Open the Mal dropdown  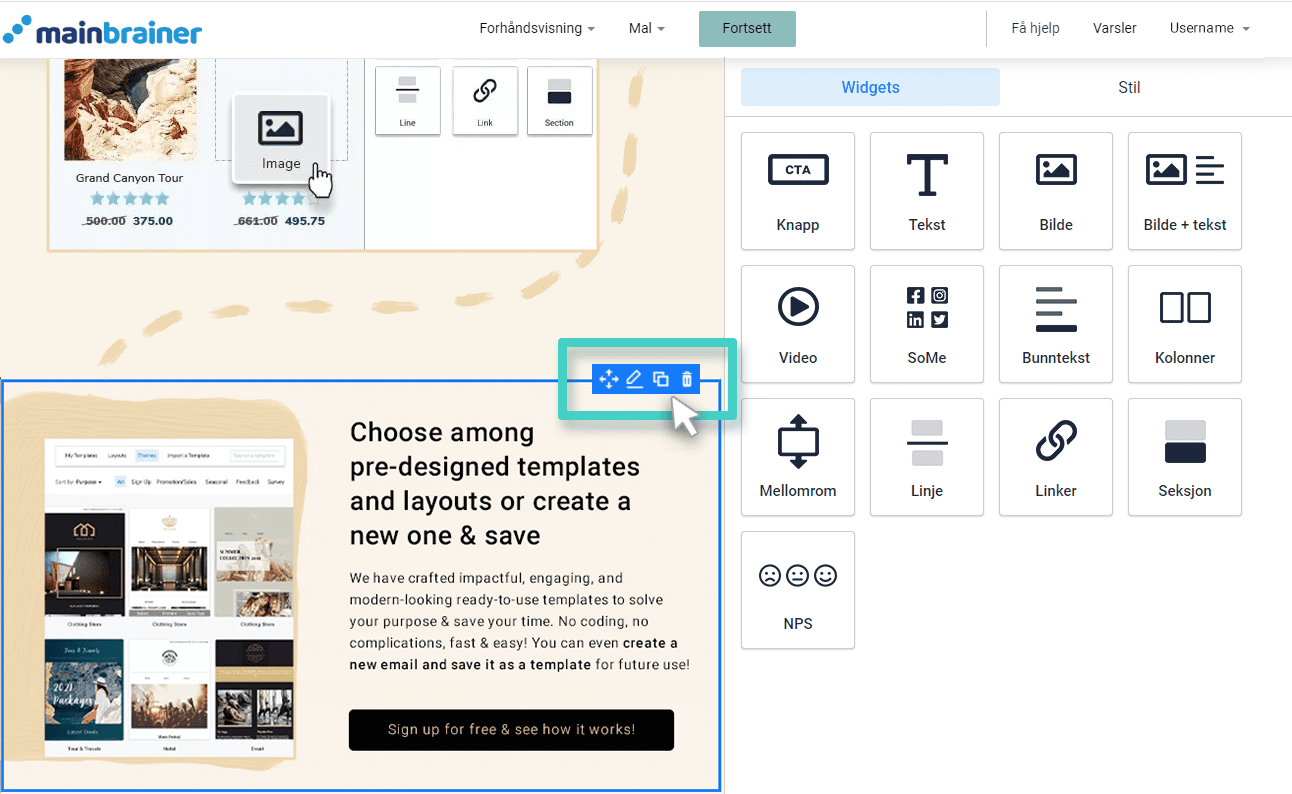[646, 28]
